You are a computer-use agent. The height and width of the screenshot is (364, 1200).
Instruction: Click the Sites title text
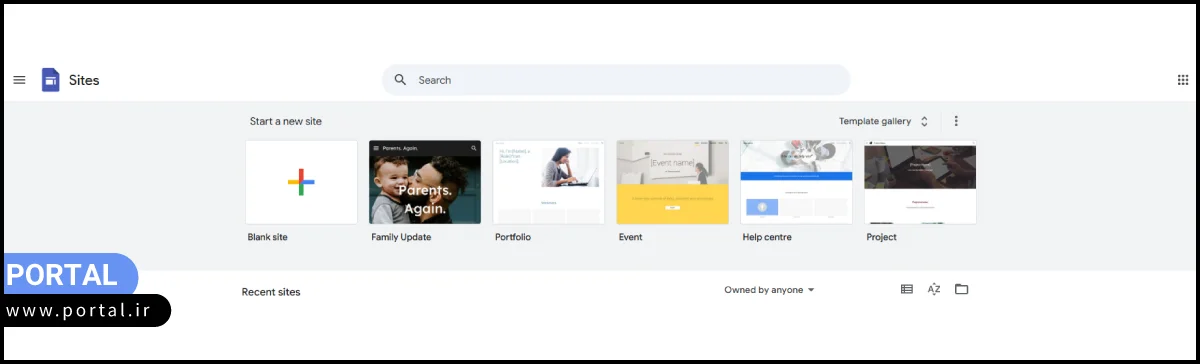[x=84, y=80]
